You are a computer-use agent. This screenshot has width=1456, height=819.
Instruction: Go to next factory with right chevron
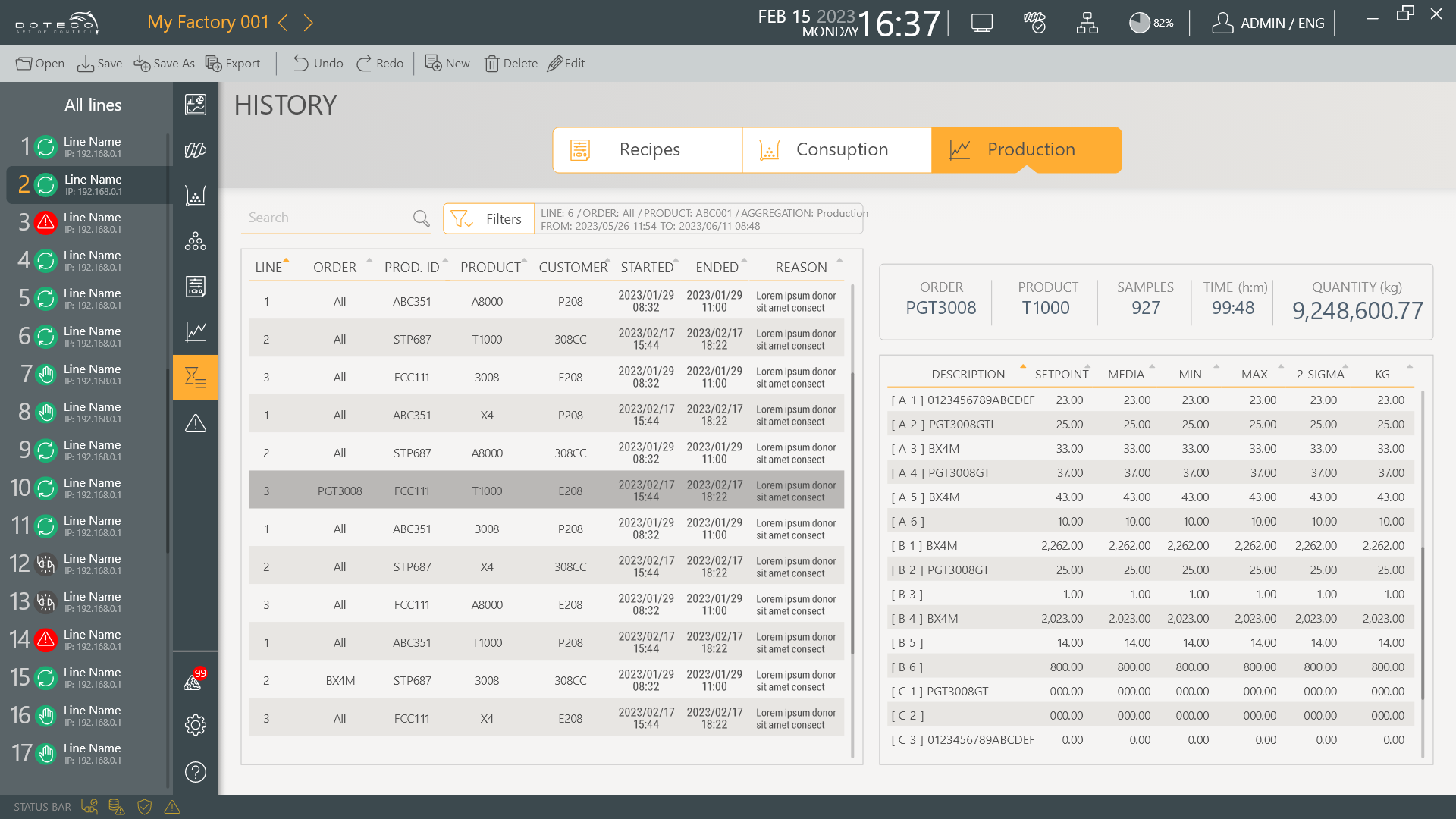309,23
